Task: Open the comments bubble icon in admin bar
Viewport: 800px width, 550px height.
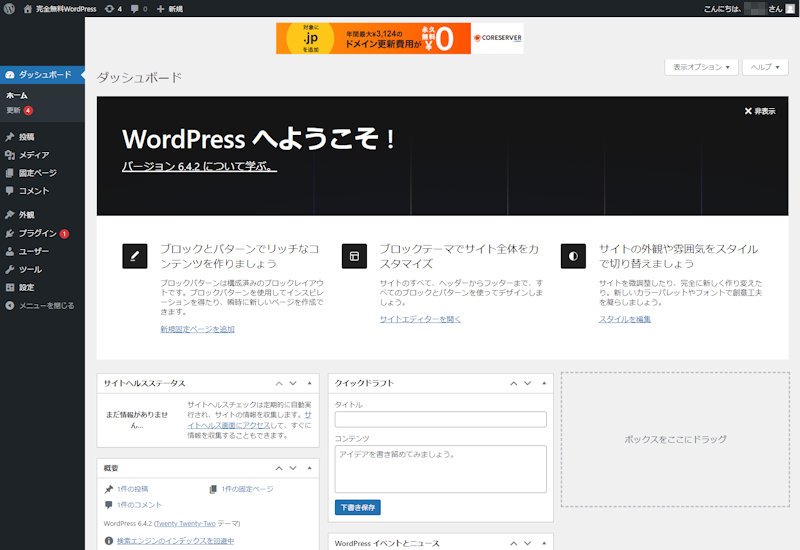Action: pos(138,8)
